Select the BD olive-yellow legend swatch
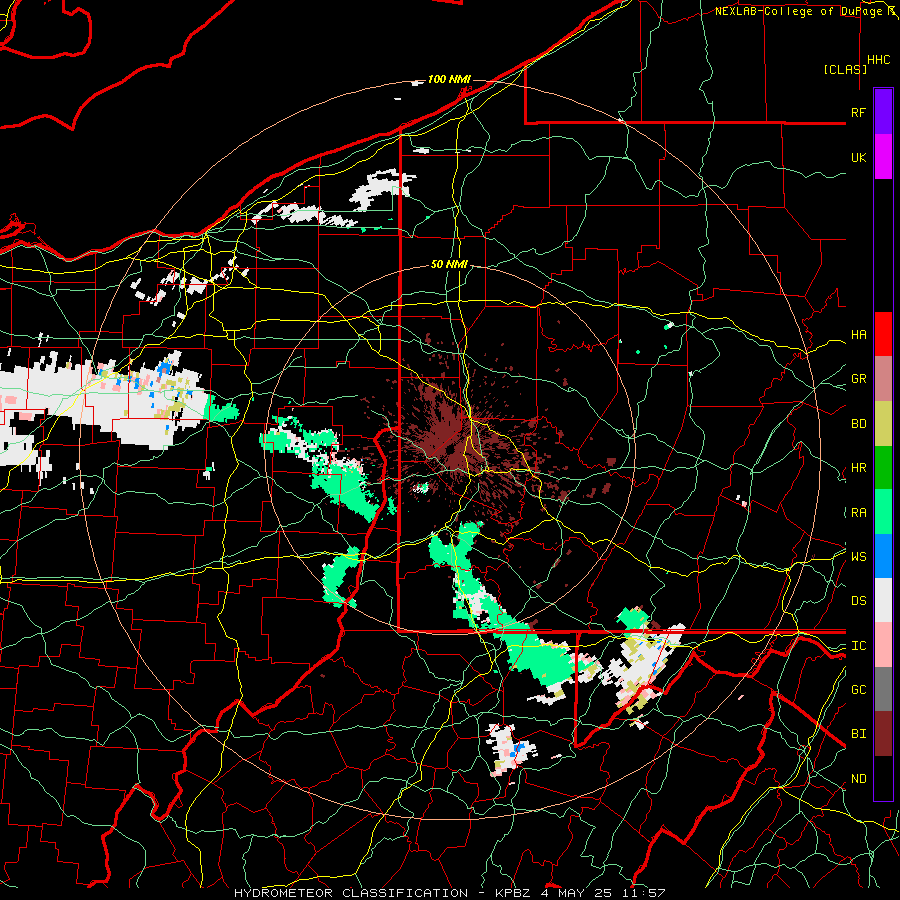 (883, 424)
